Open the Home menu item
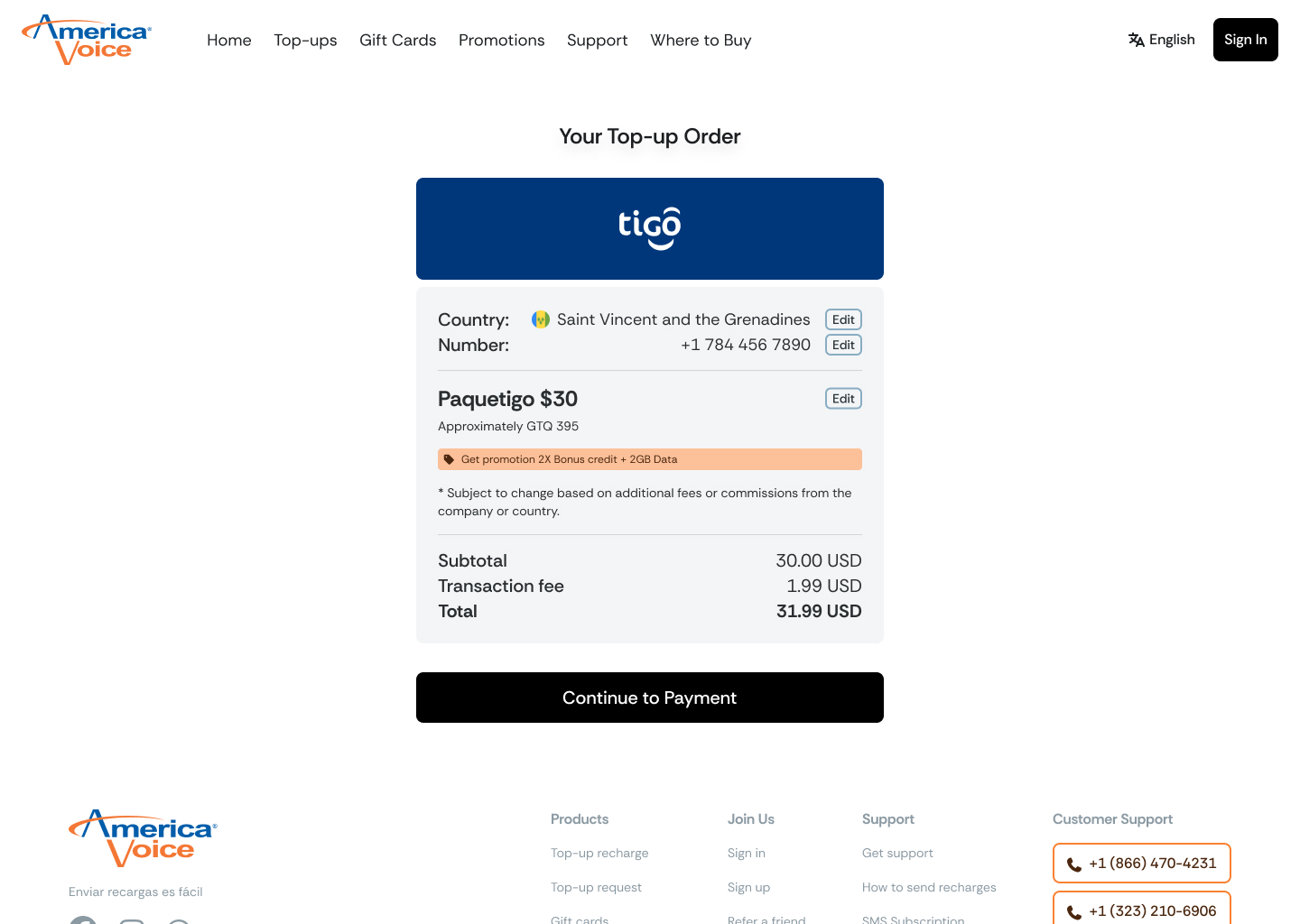 click(x=229, y=40)
